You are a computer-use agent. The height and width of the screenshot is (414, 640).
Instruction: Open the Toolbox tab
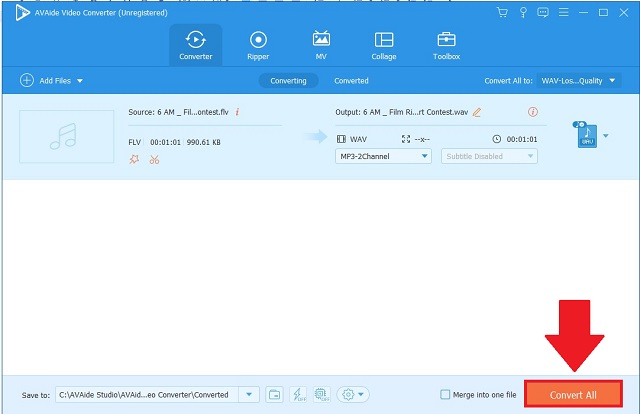click(x=446, y=45)
